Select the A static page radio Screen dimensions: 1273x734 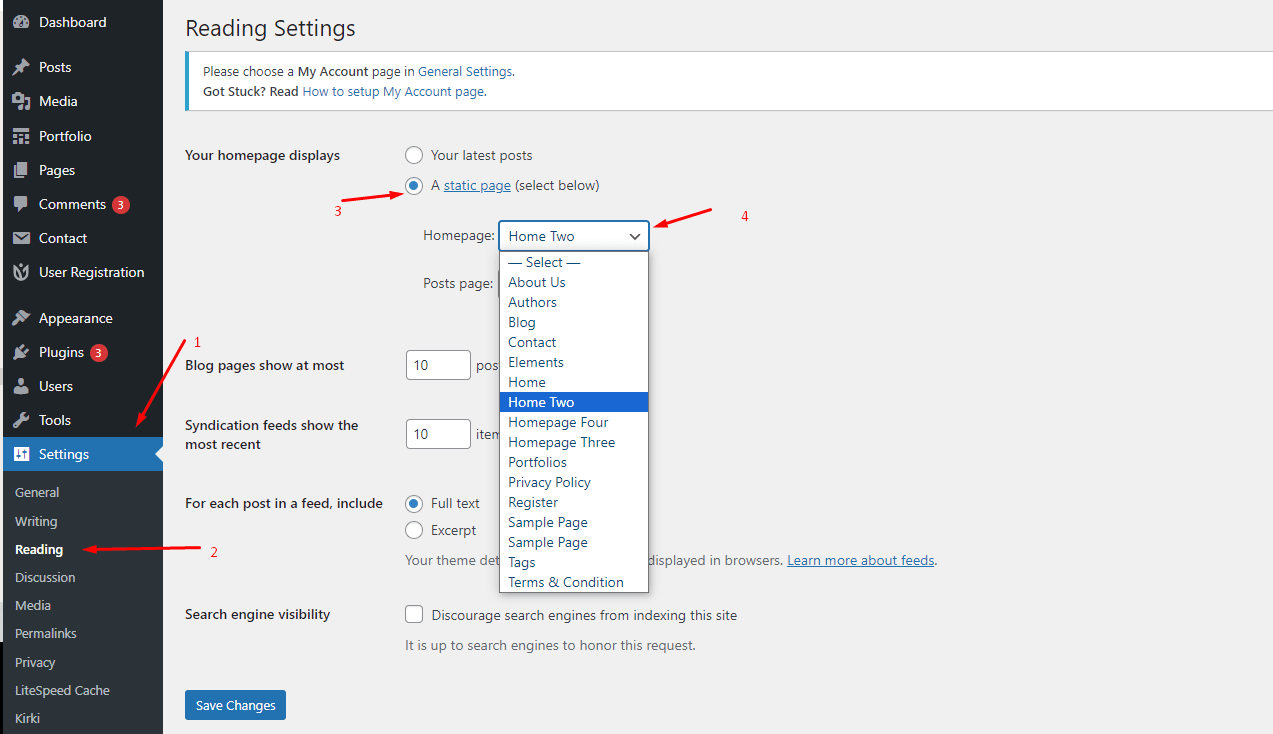[414, 185]
